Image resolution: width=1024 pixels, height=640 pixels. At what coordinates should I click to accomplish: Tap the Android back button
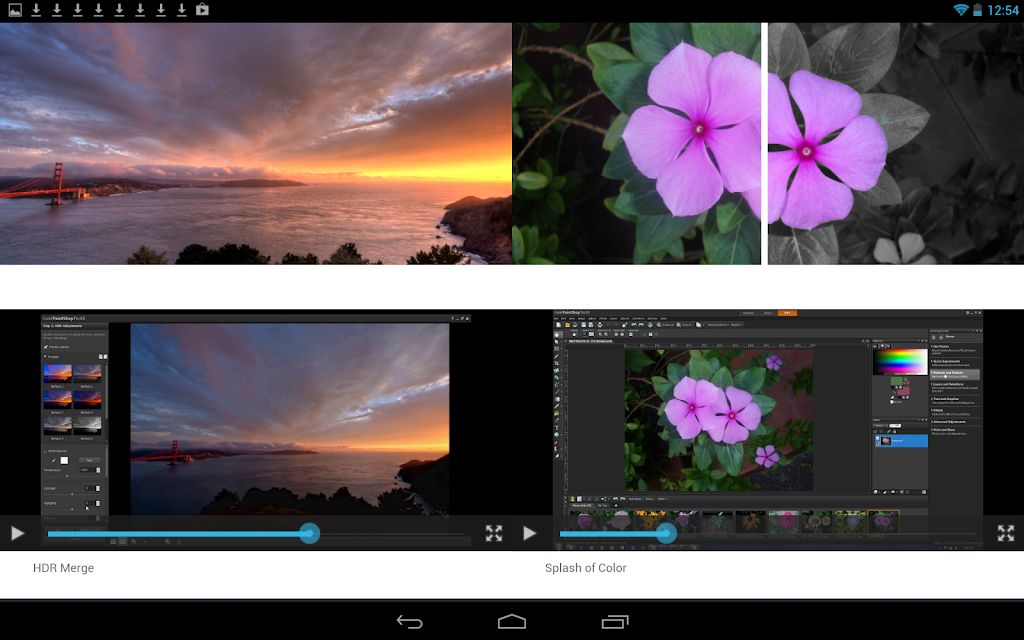click(409, 621)
